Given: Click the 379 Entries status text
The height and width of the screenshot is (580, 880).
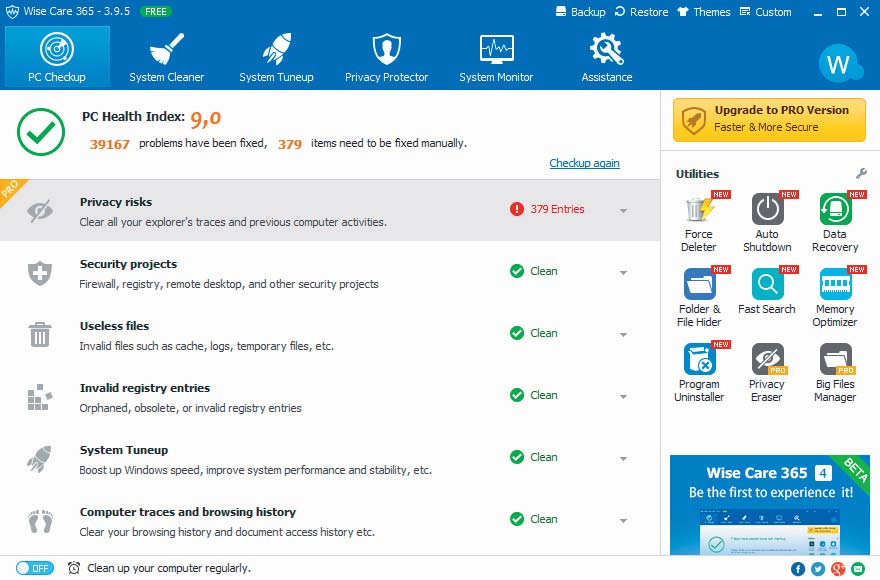Looking at the screenshot, I should coord(557,209).
